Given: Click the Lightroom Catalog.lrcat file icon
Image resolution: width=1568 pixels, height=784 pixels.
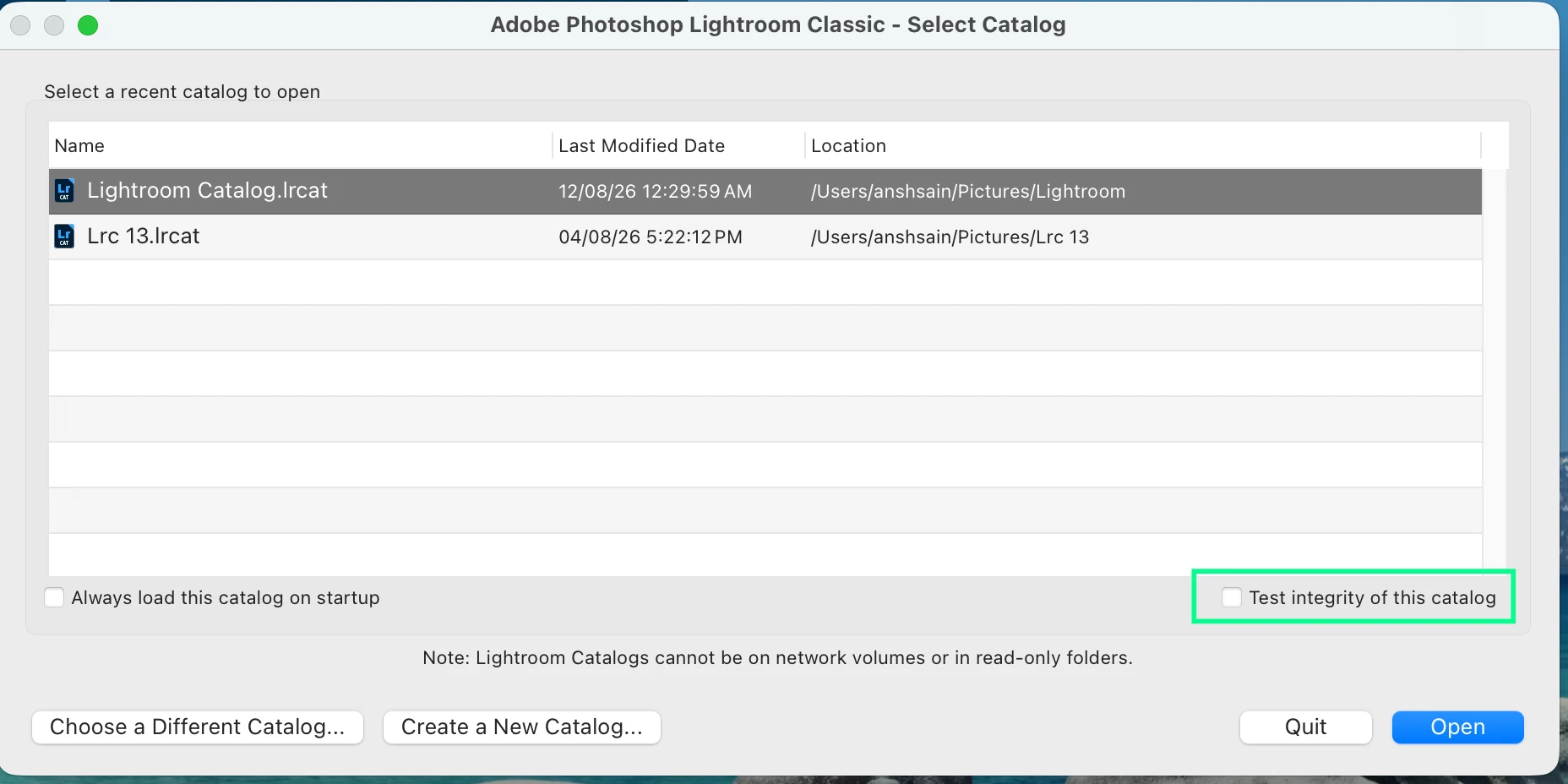Looking at the screenshot, I should [x=64, y=191].
